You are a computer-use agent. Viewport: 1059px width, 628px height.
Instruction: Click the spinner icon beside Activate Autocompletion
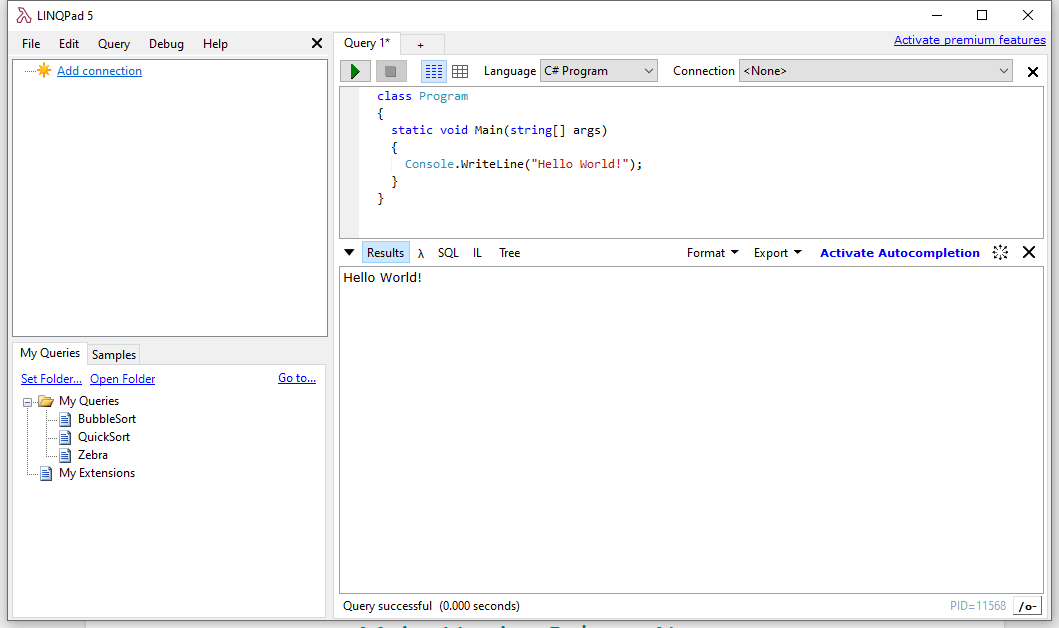pyautogui.click(x=1000, y=253)
